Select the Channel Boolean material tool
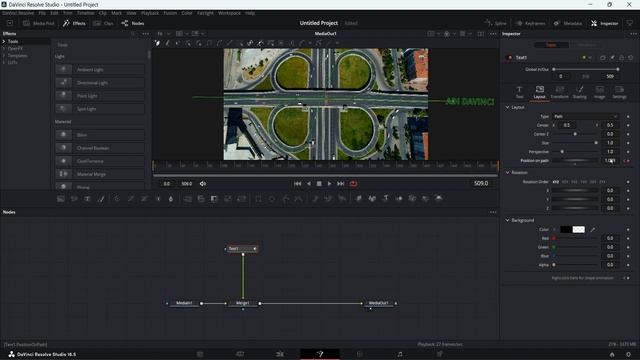This screenshot has width=640, height=360. click(x=100, y=148)
